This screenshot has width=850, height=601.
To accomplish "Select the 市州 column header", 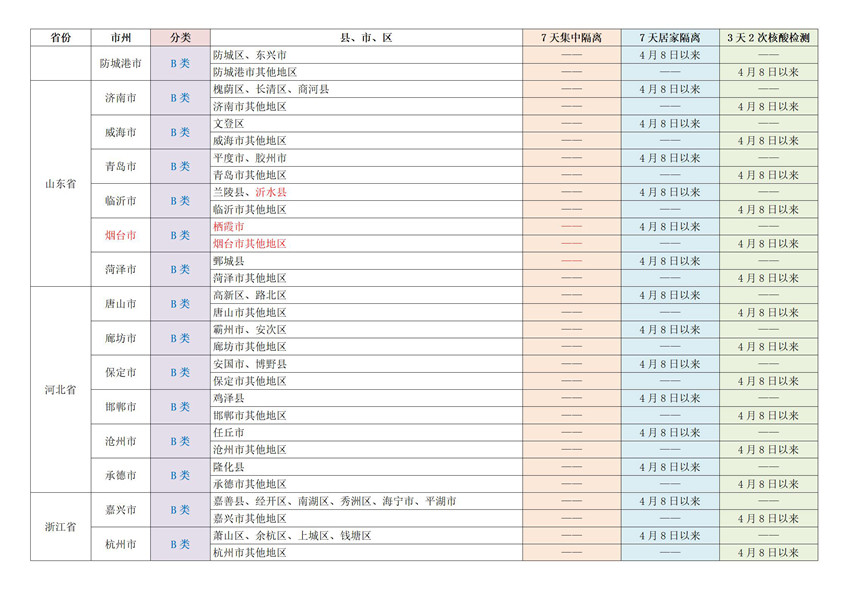I will [120, 37].
